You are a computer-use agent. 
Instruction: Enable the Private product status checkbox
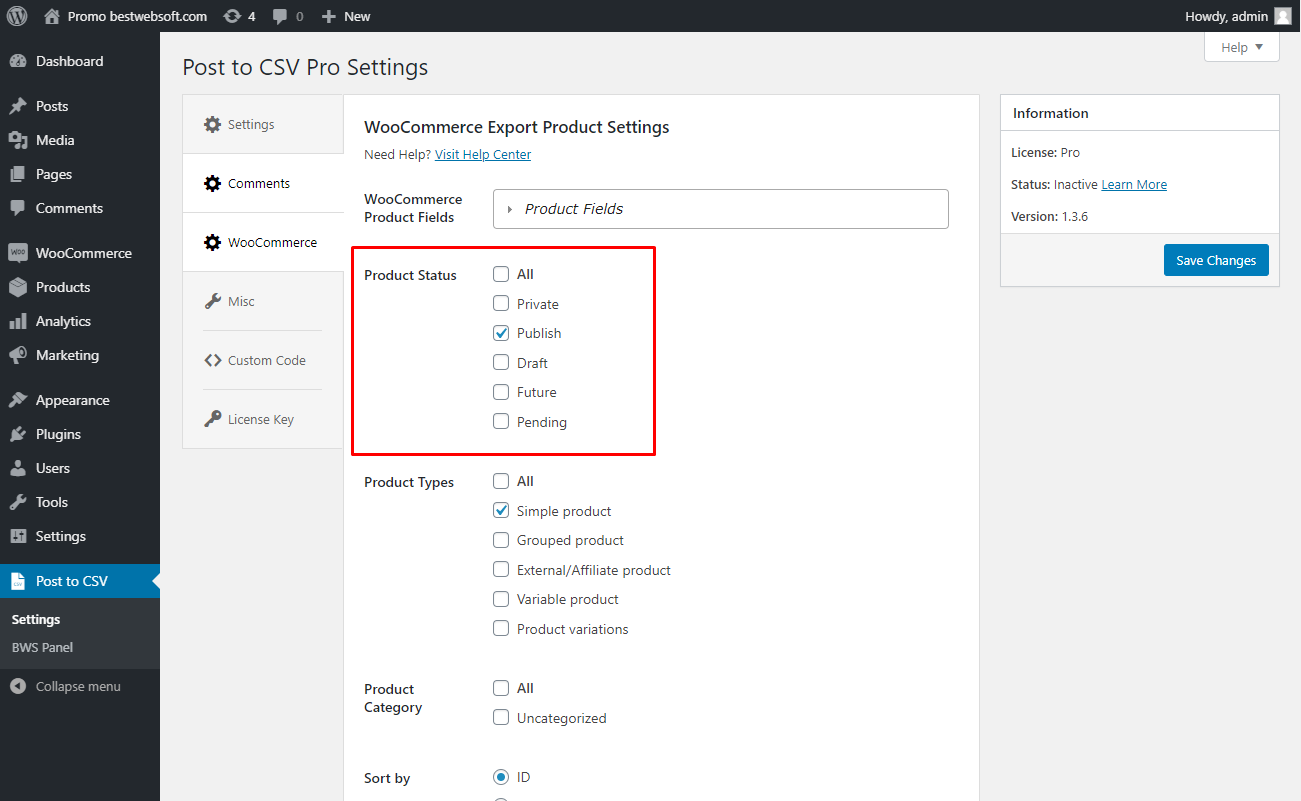tap(501, 304)
